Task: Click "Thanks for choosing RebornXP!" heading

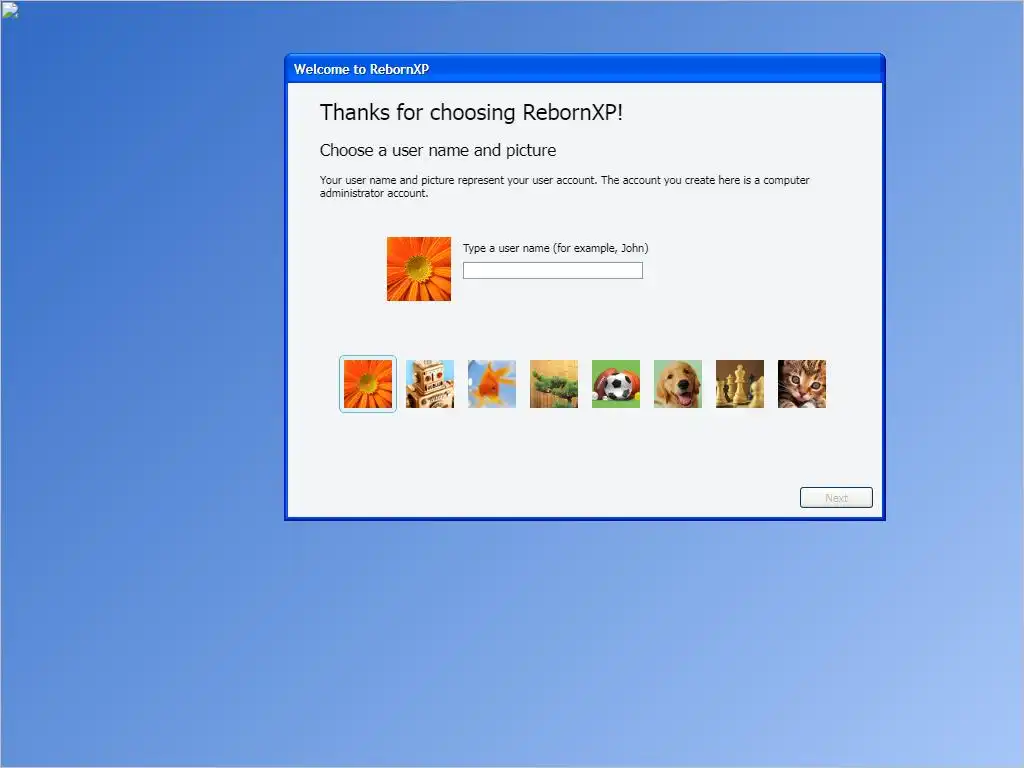Action: coord(471,112)
